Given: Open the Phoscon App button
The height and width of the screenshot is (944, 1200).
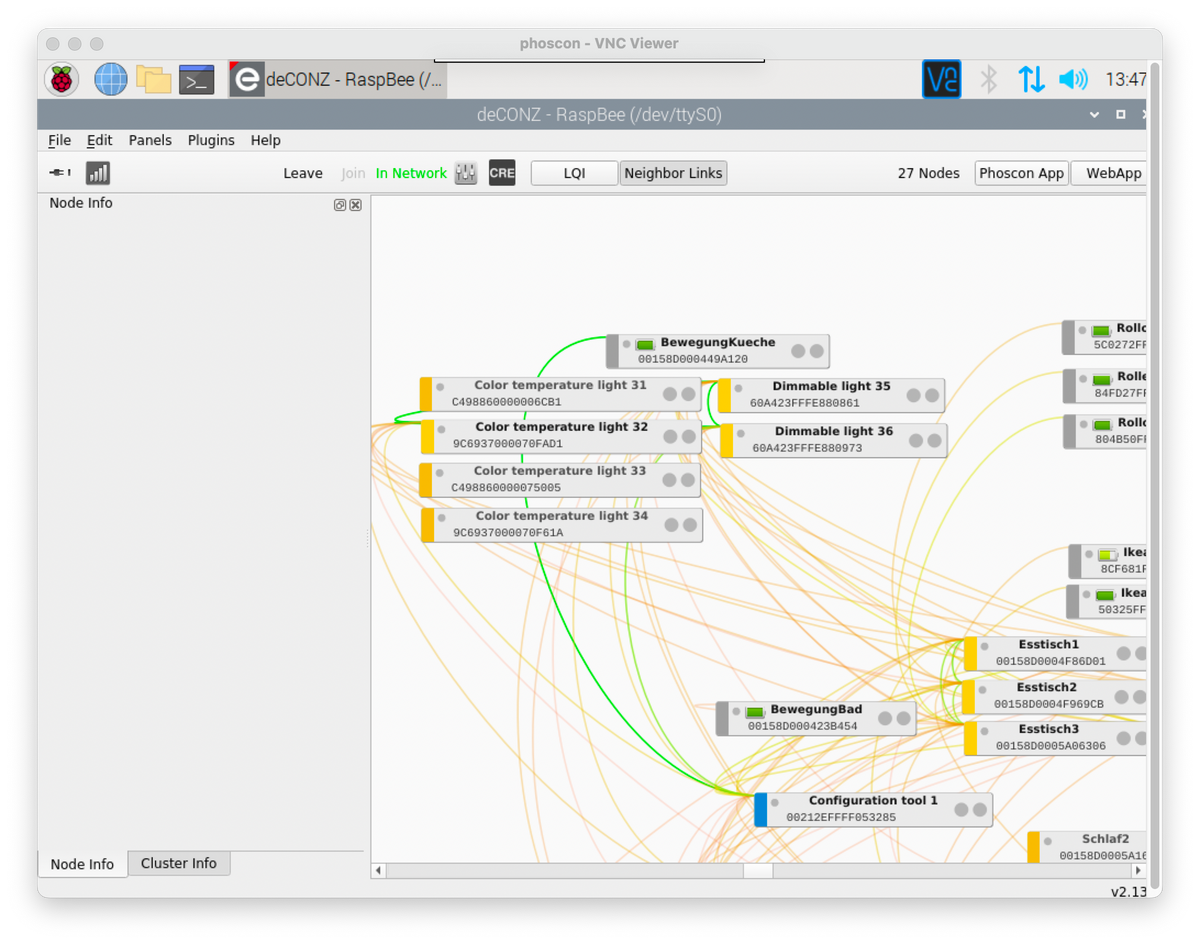Looking at the screenshot, I should [x=1021, y=173].
